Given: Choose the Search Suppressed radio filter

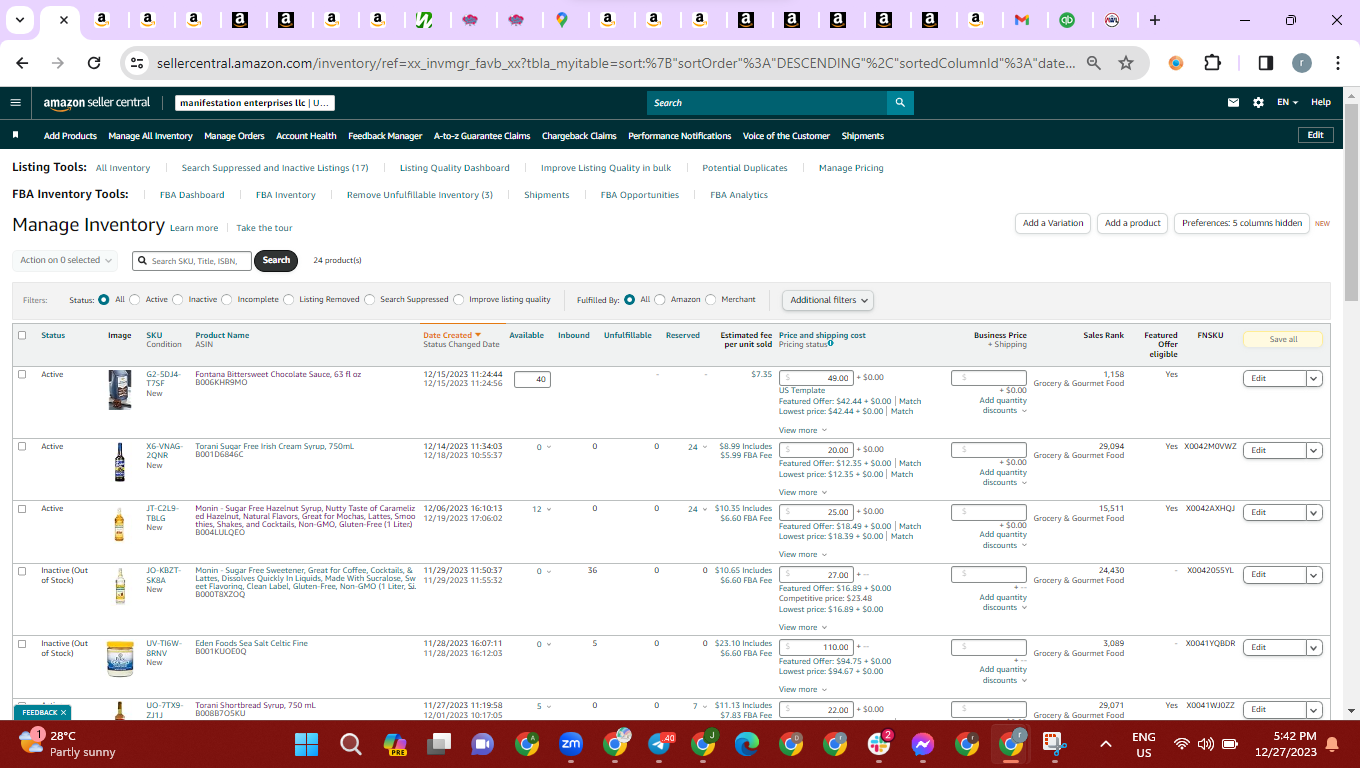Looking at the screenshot, I should [370, 299].
